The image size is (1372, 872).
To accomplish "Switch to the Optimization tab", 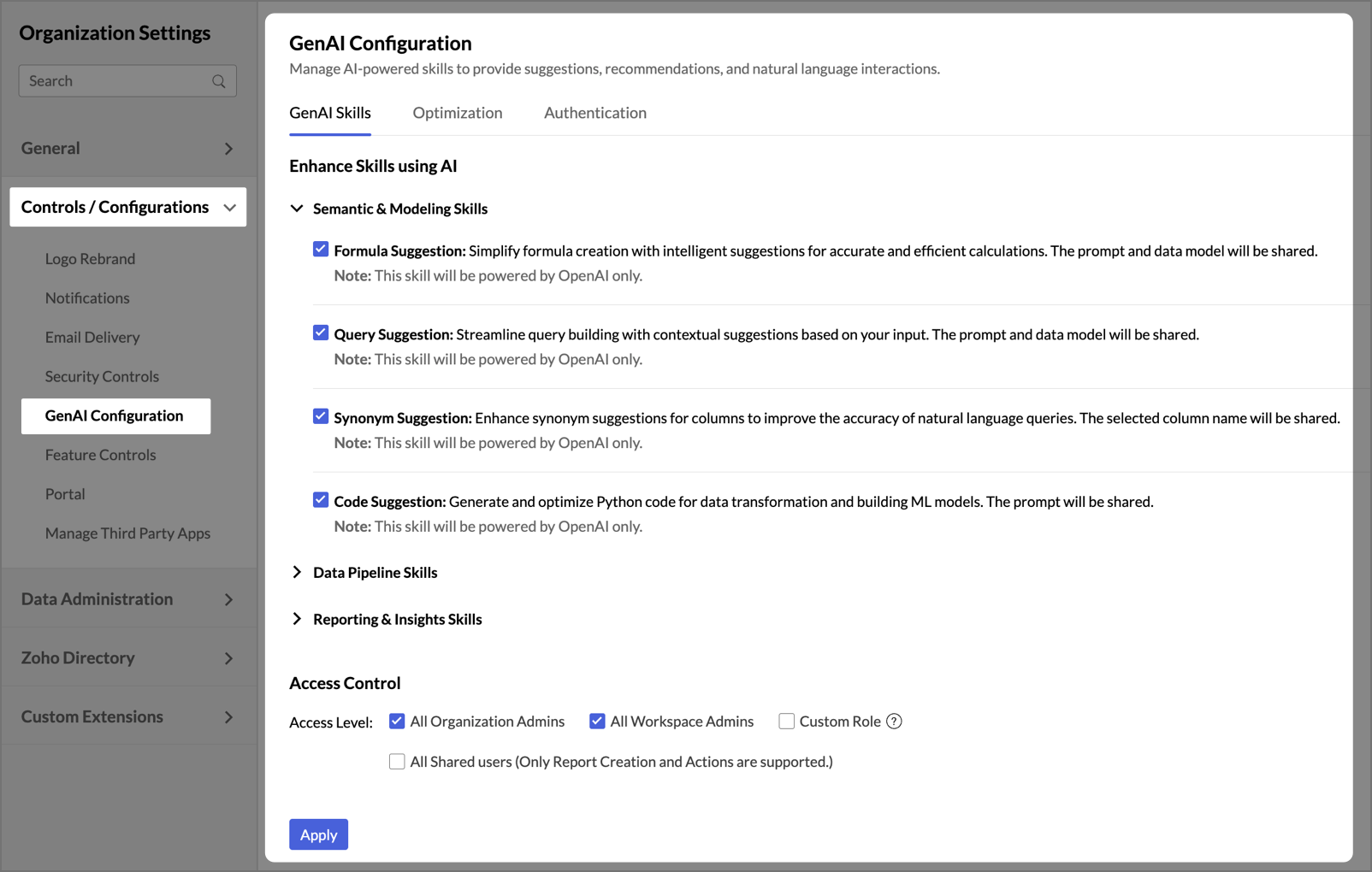I will coord(458,113).
